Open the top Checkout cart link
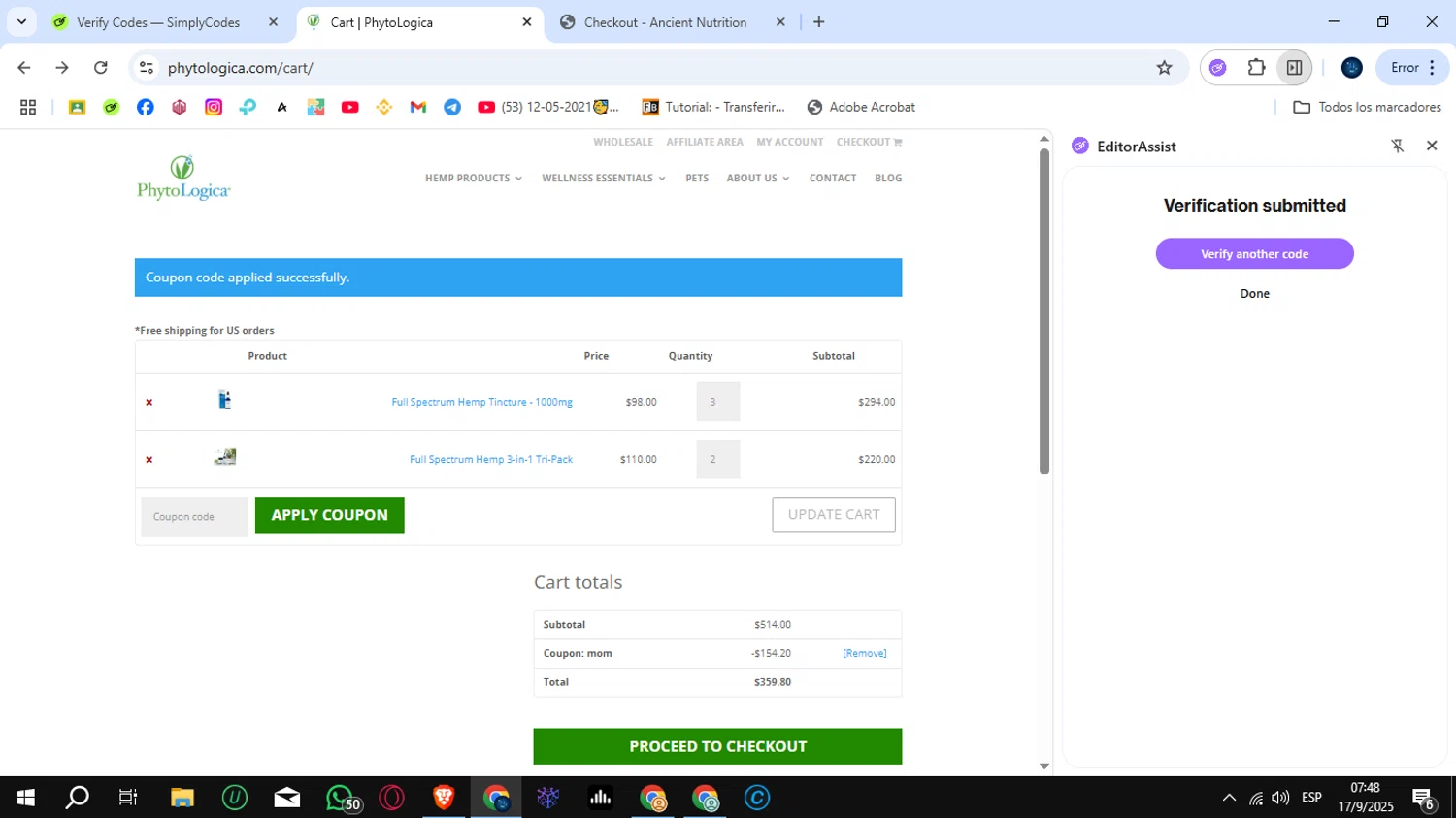This screenshot has width=1456, height=818. [x=870, y=142]
